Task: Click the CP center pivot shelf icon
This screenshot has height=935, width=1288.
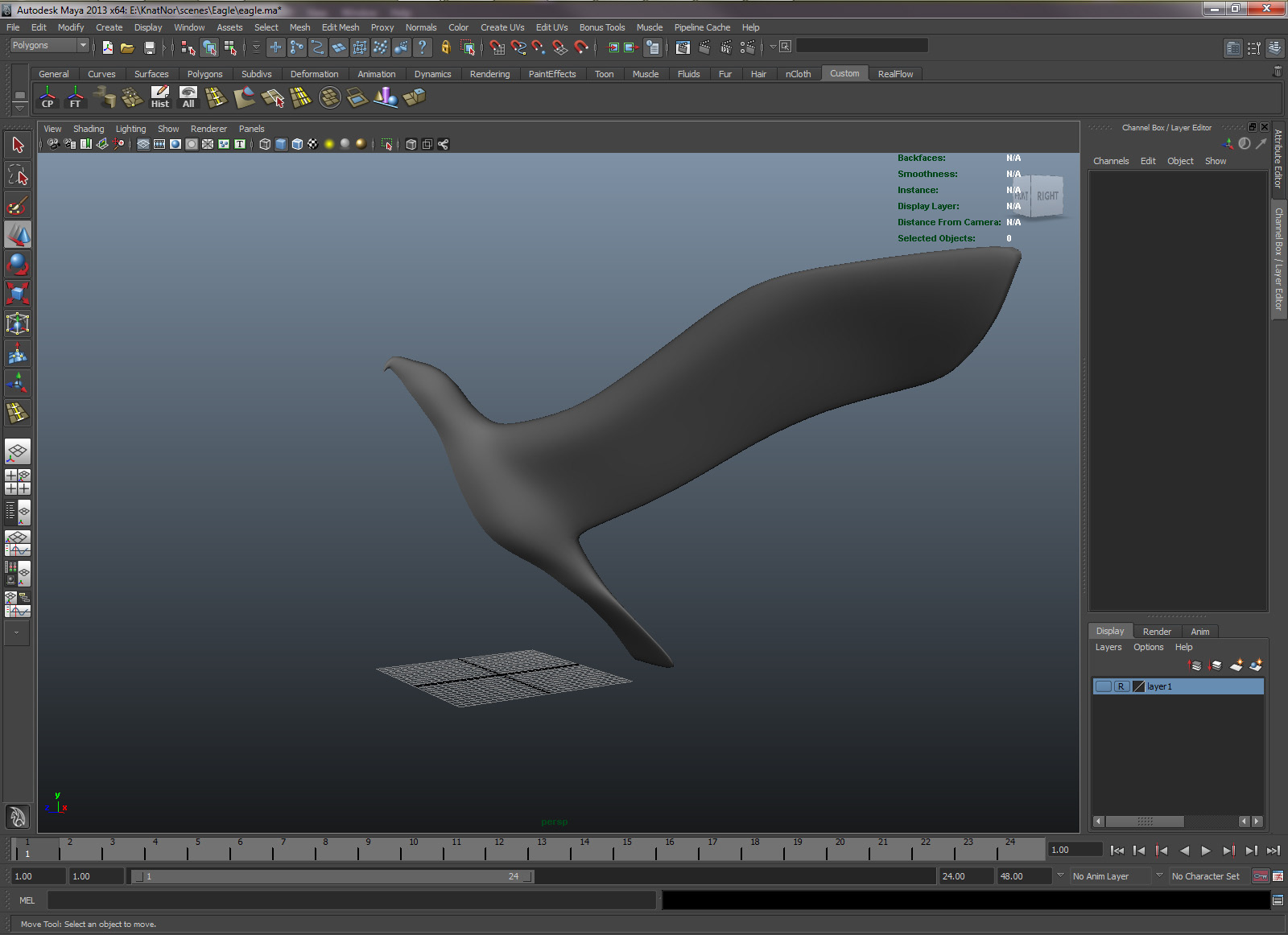Action: click(47, 97)
